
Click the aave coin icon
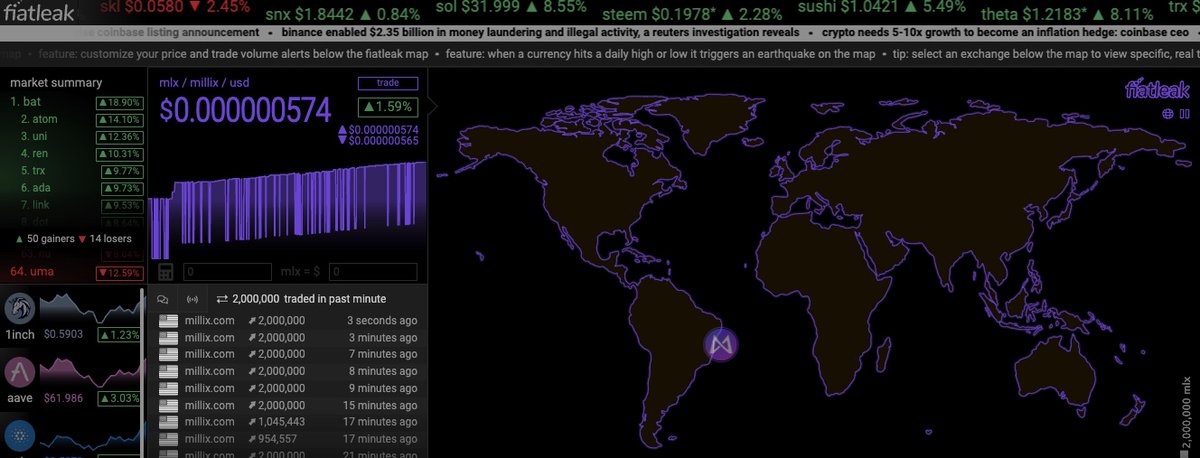20,372
